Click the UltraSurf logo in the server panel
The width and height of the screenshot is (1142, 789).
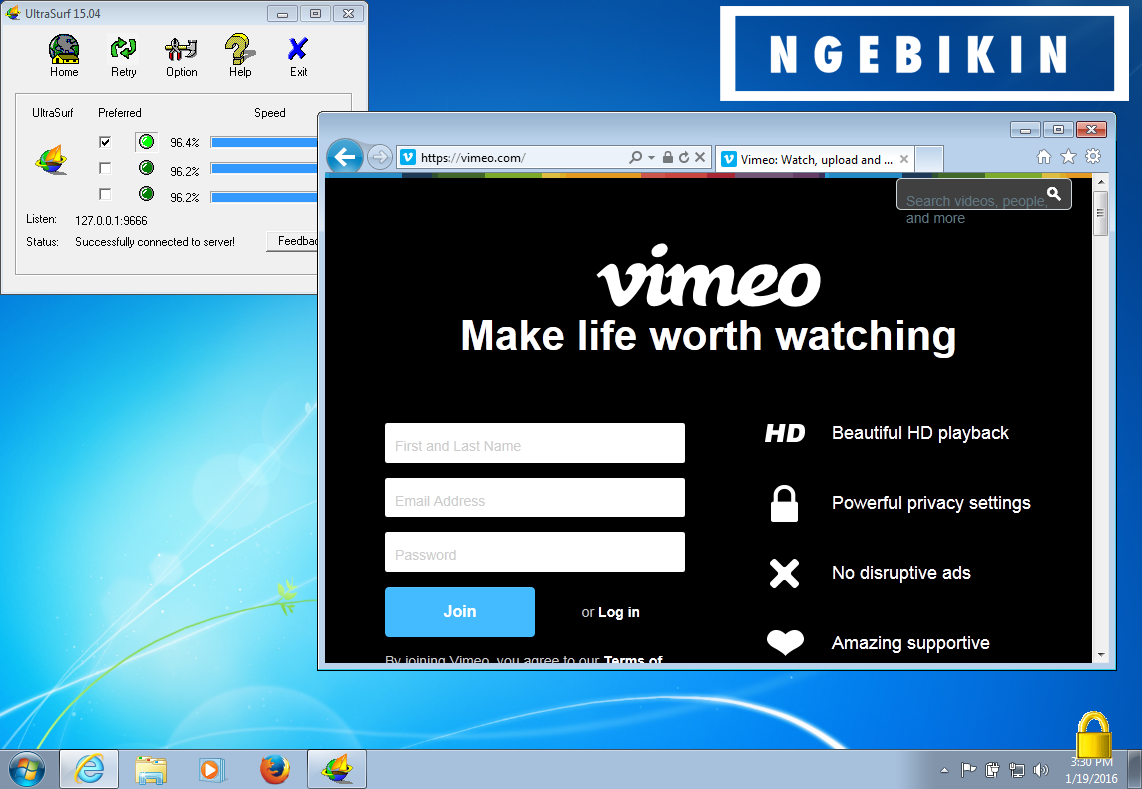(52, 159)
